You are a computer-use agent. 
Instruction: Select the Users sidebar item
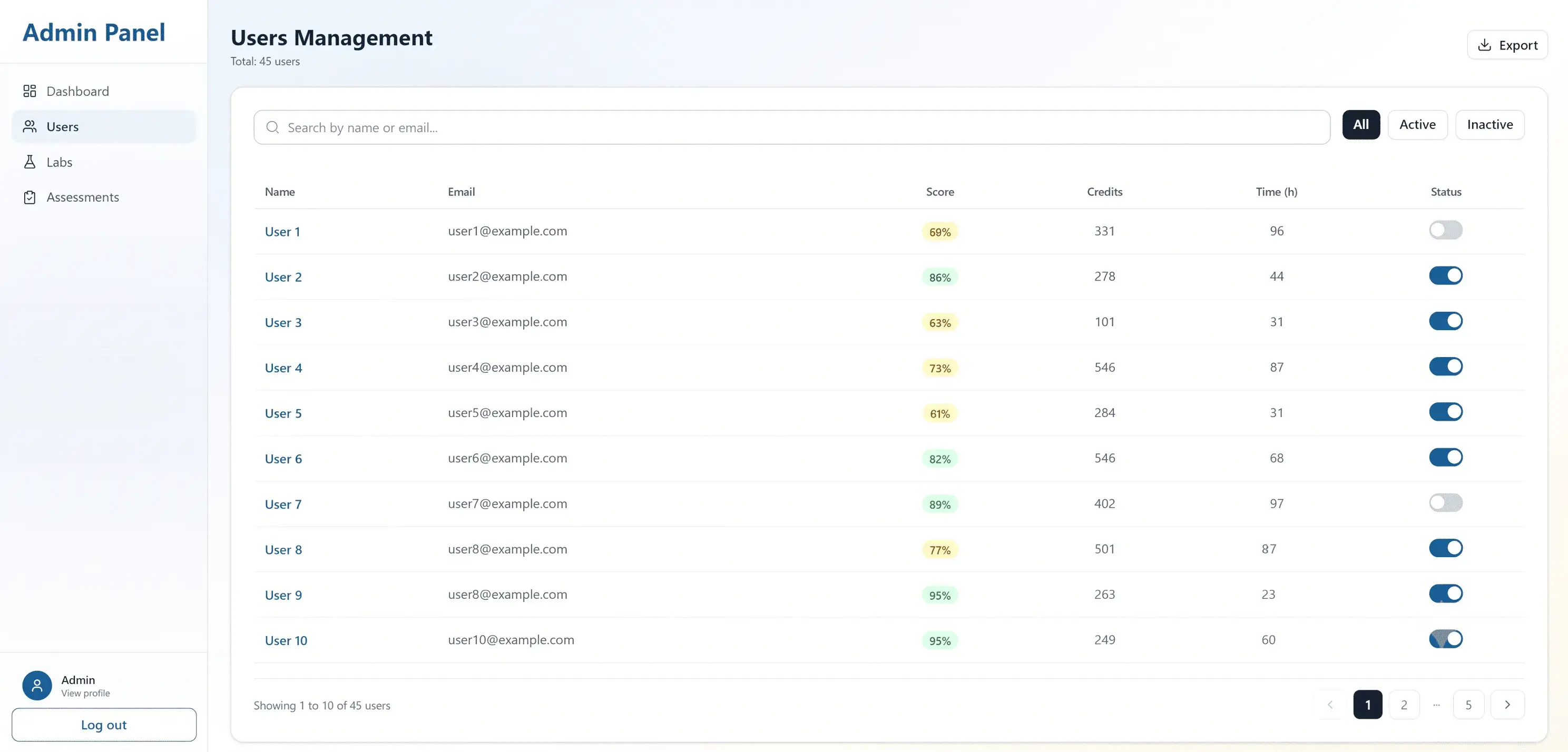104,126
